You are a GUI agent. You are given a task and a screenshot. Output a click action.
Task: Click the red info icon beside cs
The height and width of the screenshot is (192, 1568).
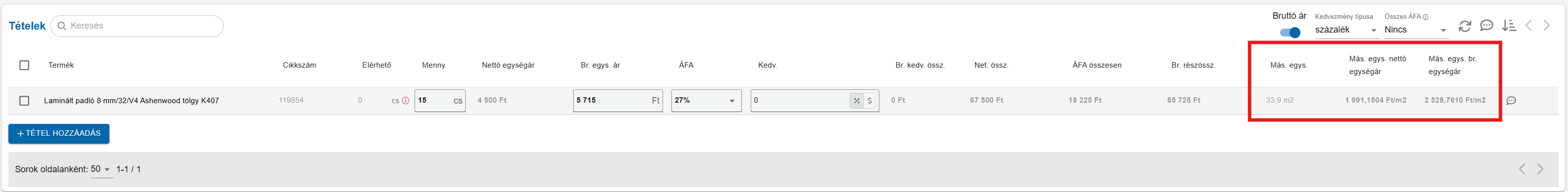click(x=405, y=101)
